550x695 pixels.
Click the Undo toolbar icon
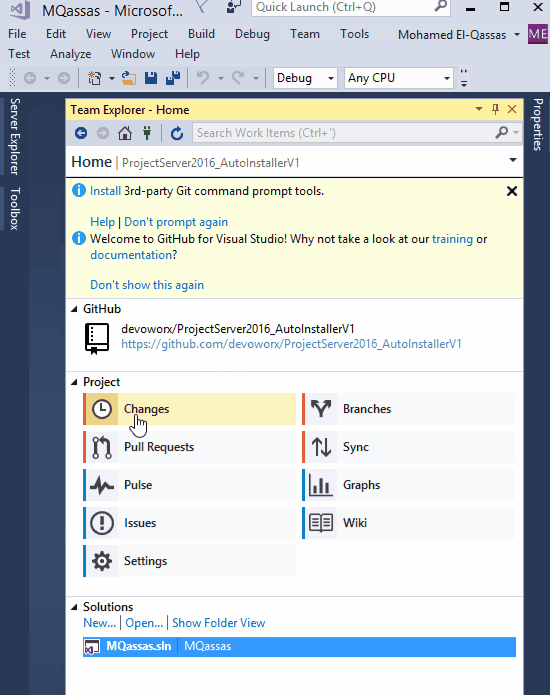coord(203,78)
